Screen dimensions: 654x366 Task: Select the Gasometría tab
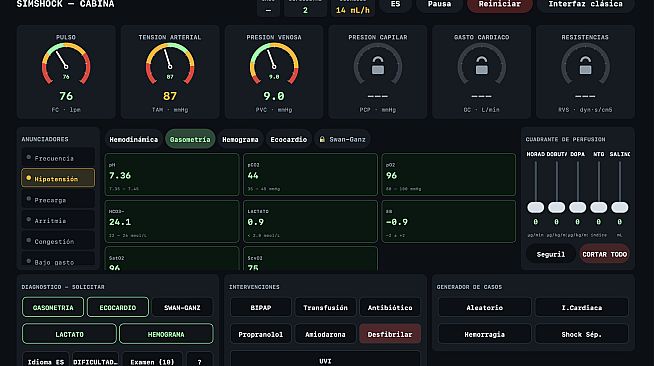point(190,139)
